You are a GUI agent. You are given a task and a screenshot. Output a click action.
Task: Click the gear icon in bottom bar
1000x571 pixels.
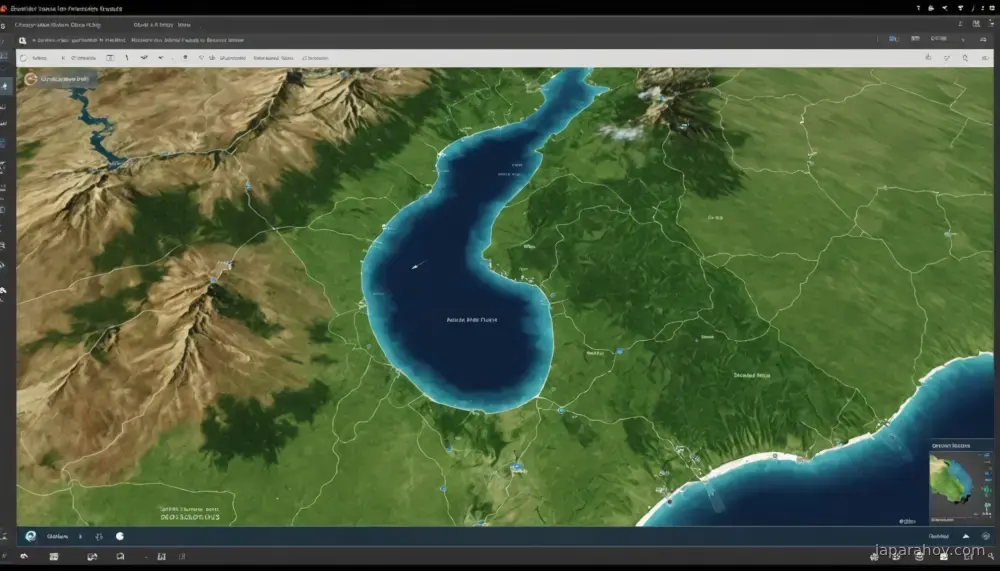click(99, 537)
